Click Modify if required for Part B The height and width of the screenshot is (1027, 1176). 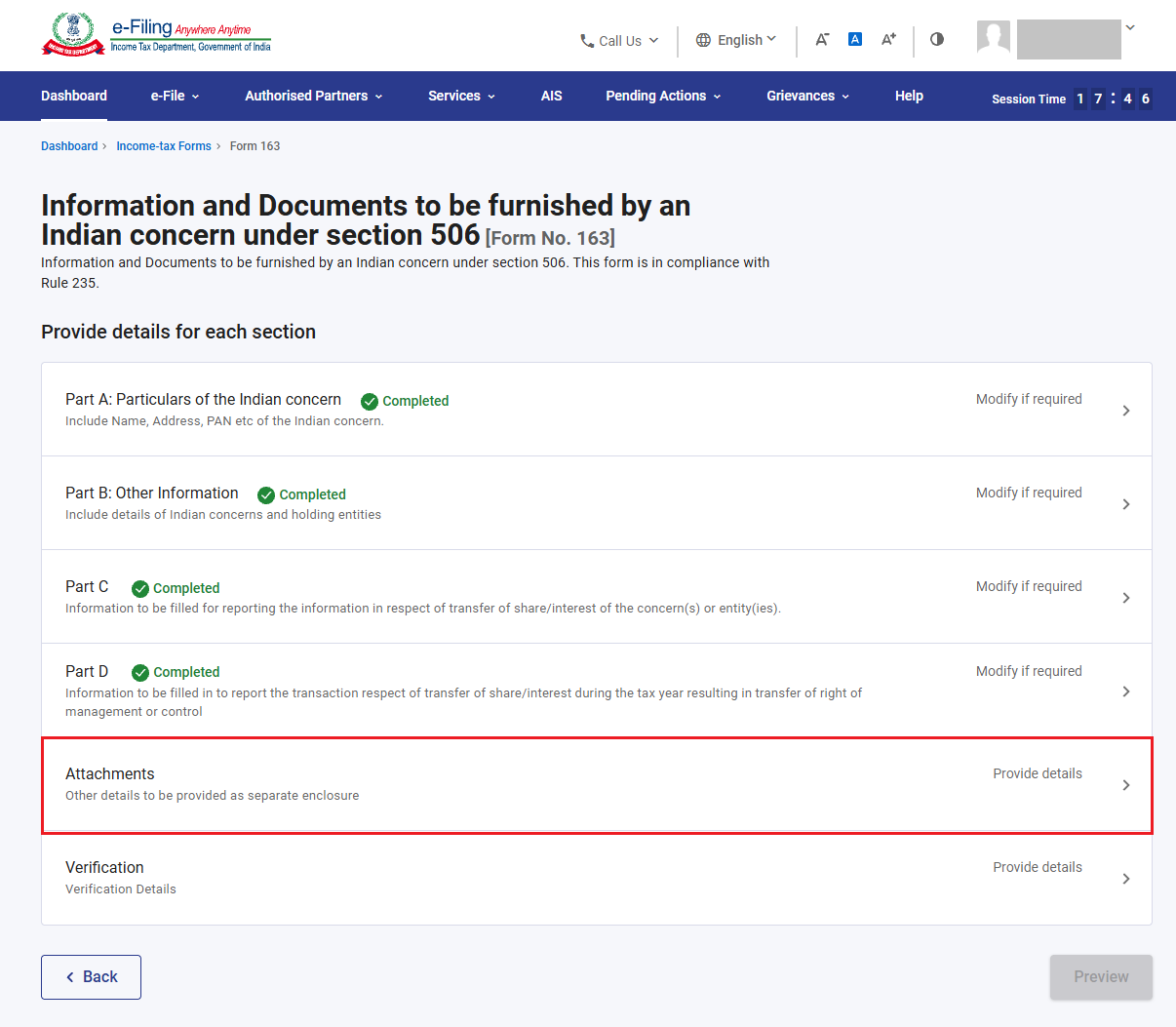pos(1029,493)
